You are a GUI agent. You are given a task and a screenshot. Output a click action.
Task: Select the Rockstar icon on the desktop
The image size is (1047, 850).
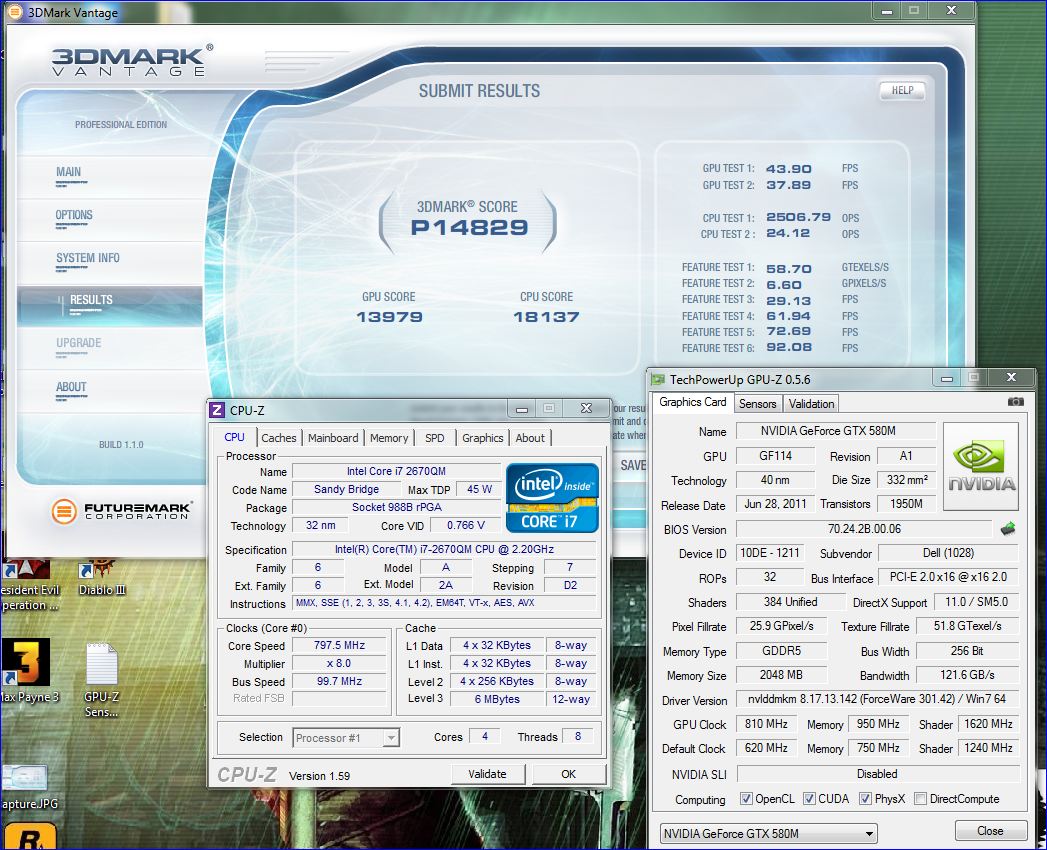30,836
